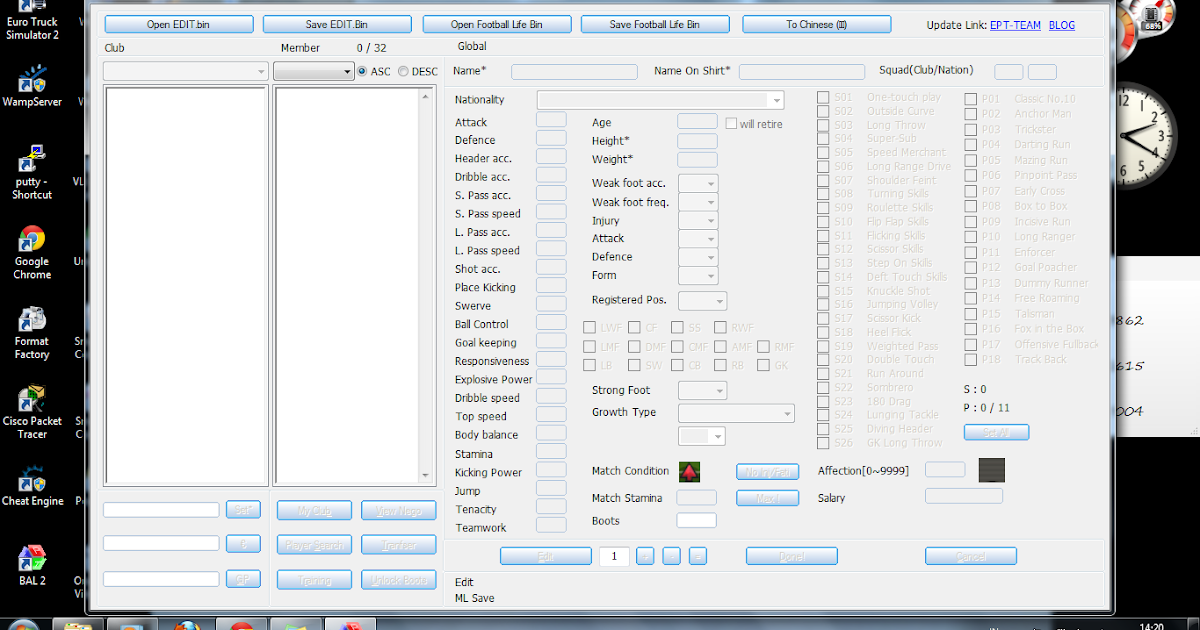Image resolution: width=1200 pixels, height=630 pixels.
Task: Click the Age input field
Action: [x=697, y=121]
